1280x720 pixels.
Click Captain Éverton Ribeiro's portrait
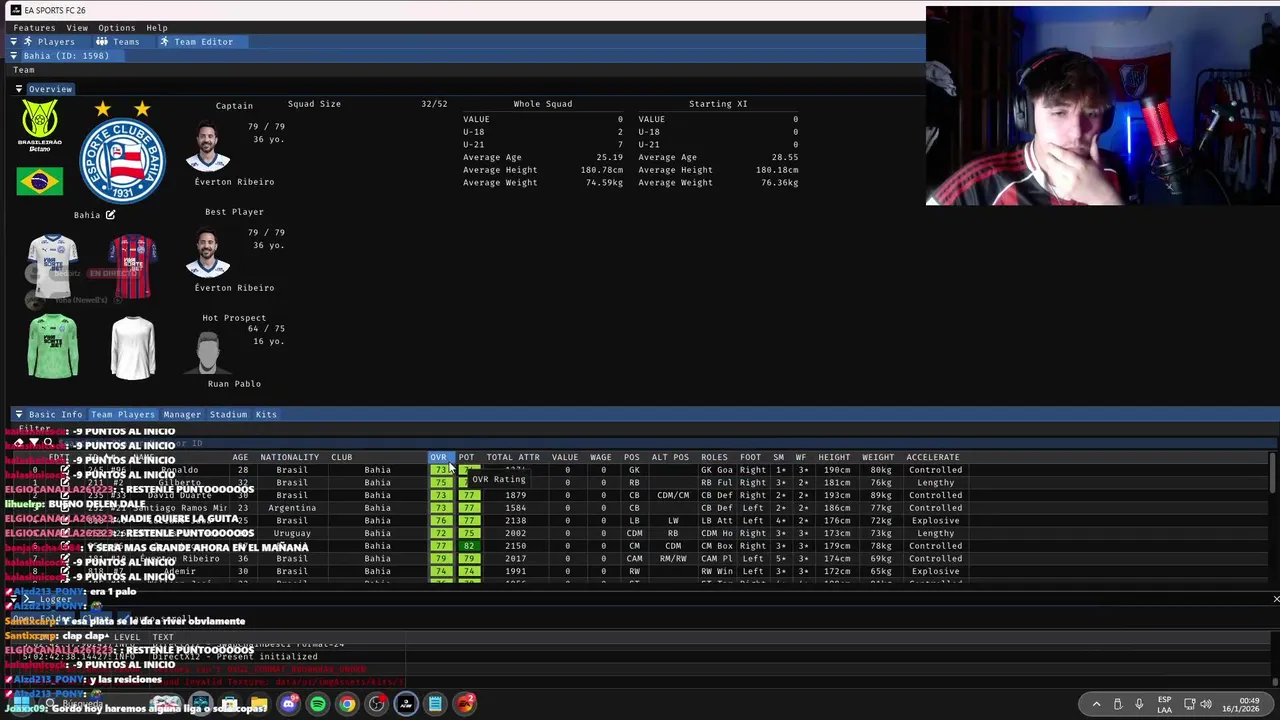point(208,148)
